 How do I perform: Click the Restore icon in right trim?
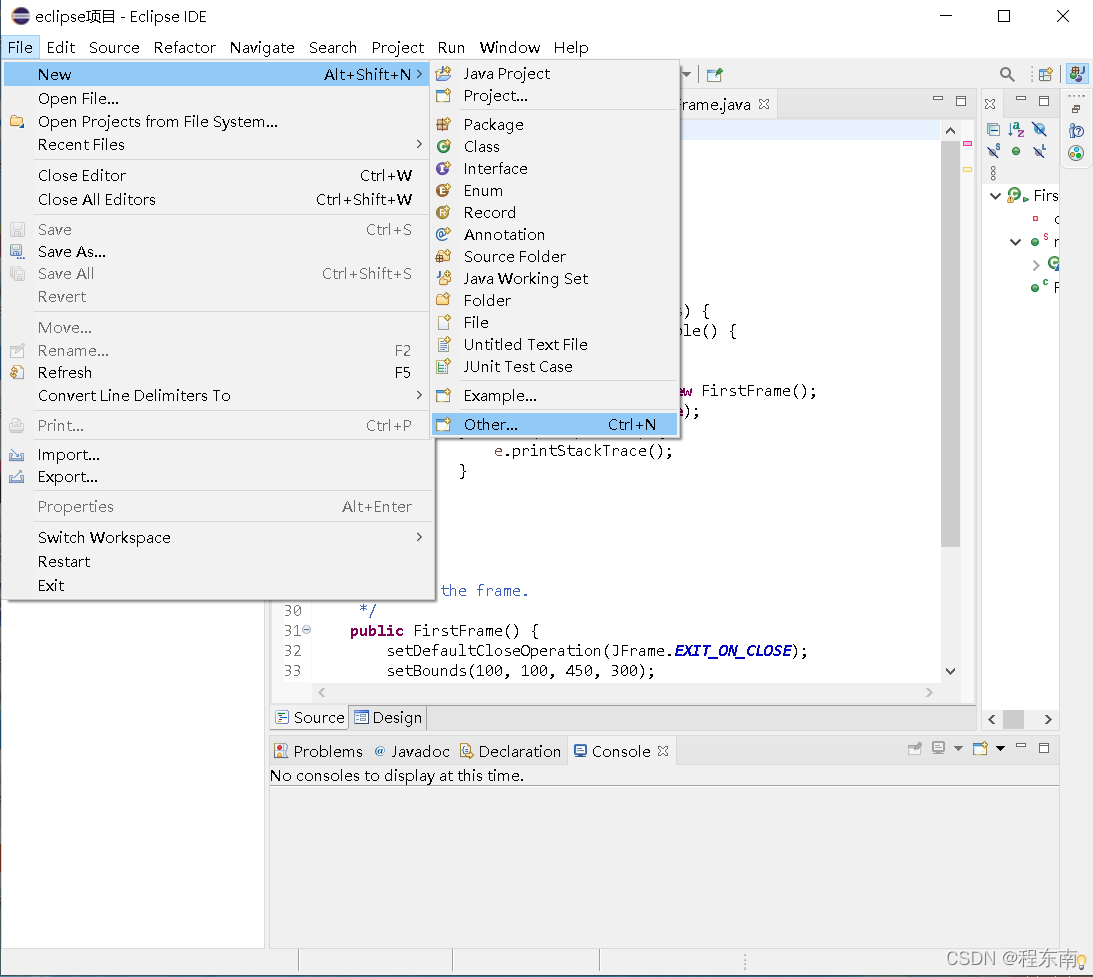[x=1076, y=109]
